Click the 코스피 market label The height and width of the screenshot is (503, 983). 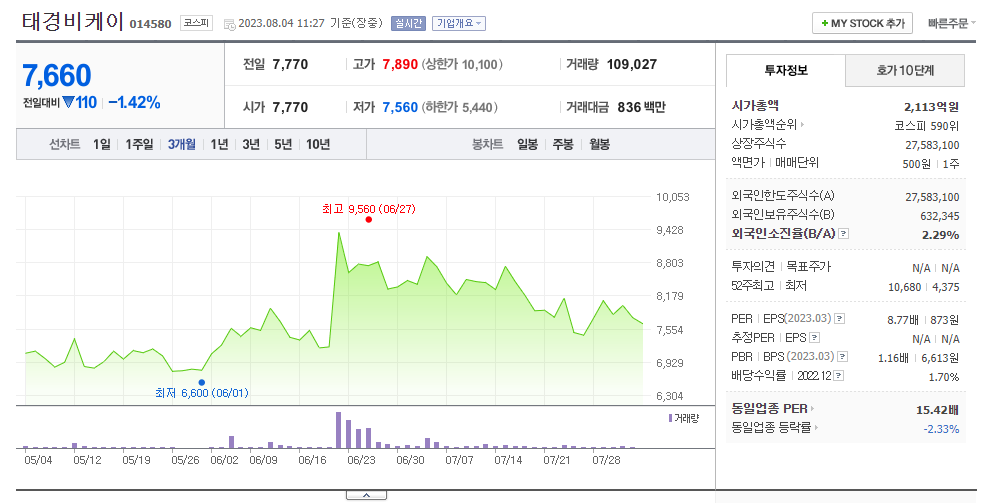[x=196, y=23]
